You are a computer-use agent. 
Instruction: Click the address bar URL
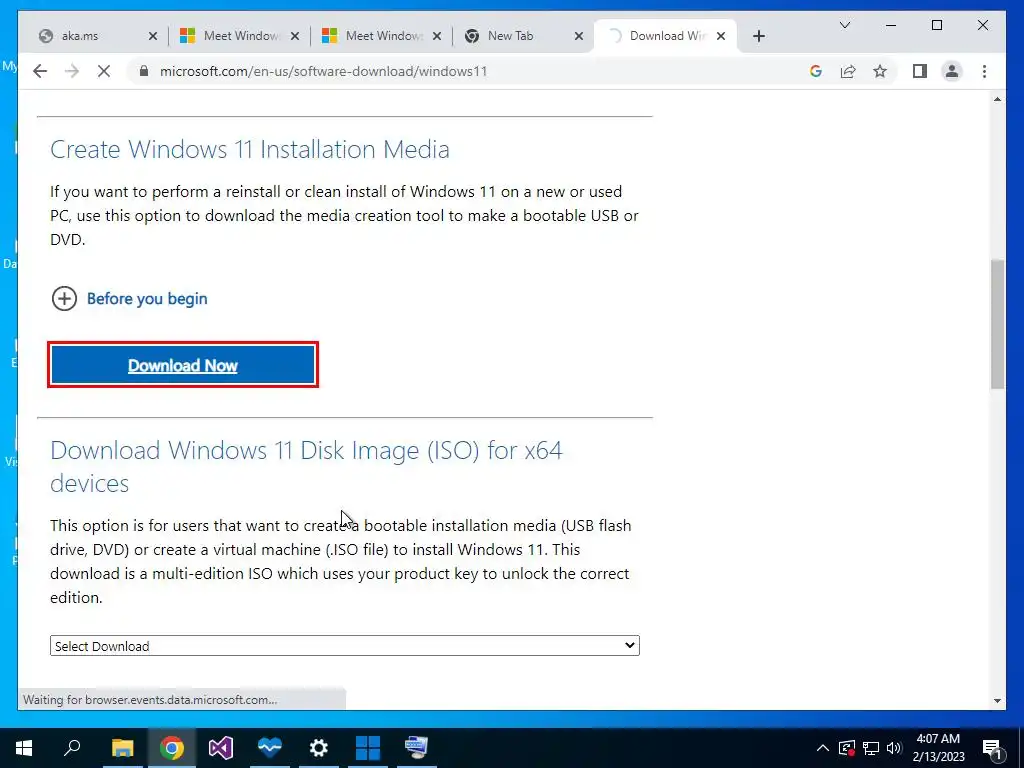pyautogui.click(x=323, y=71)
